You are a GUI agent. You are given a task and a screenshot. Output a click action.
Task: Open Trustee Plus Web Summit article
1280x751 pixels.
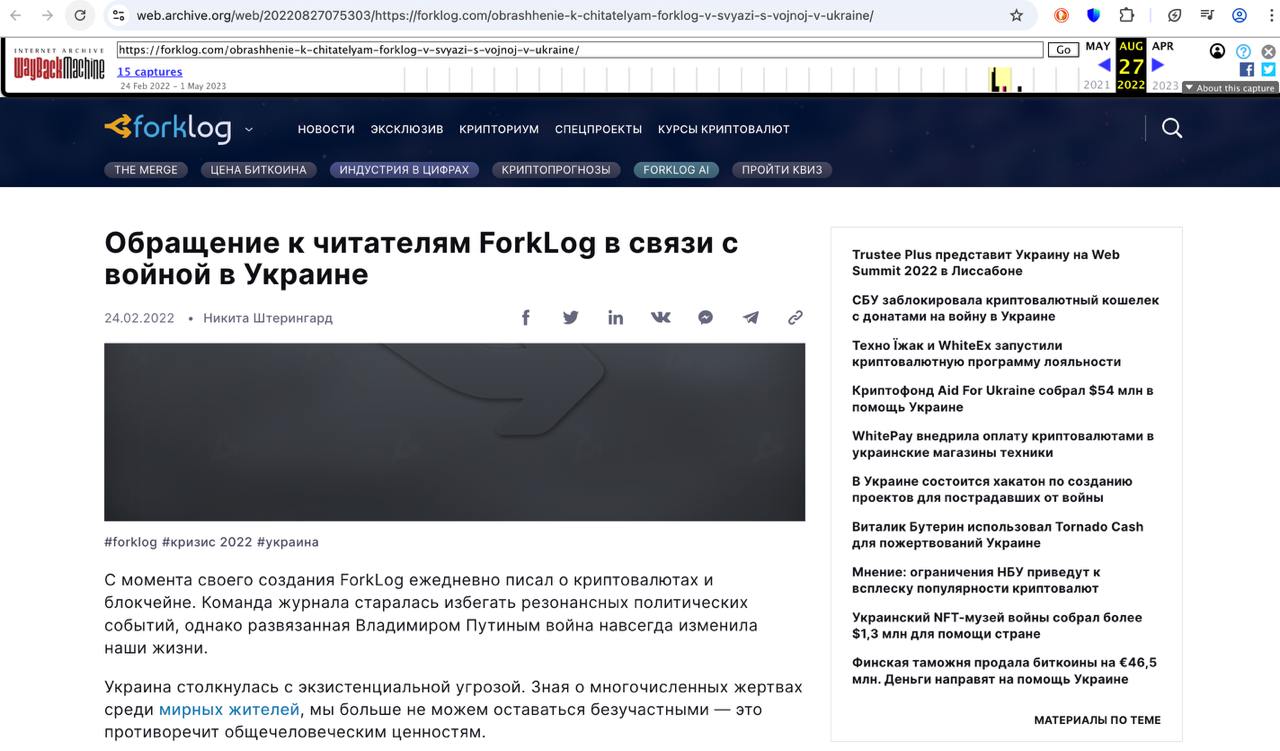pyautogui.click(x=986, y=262)
